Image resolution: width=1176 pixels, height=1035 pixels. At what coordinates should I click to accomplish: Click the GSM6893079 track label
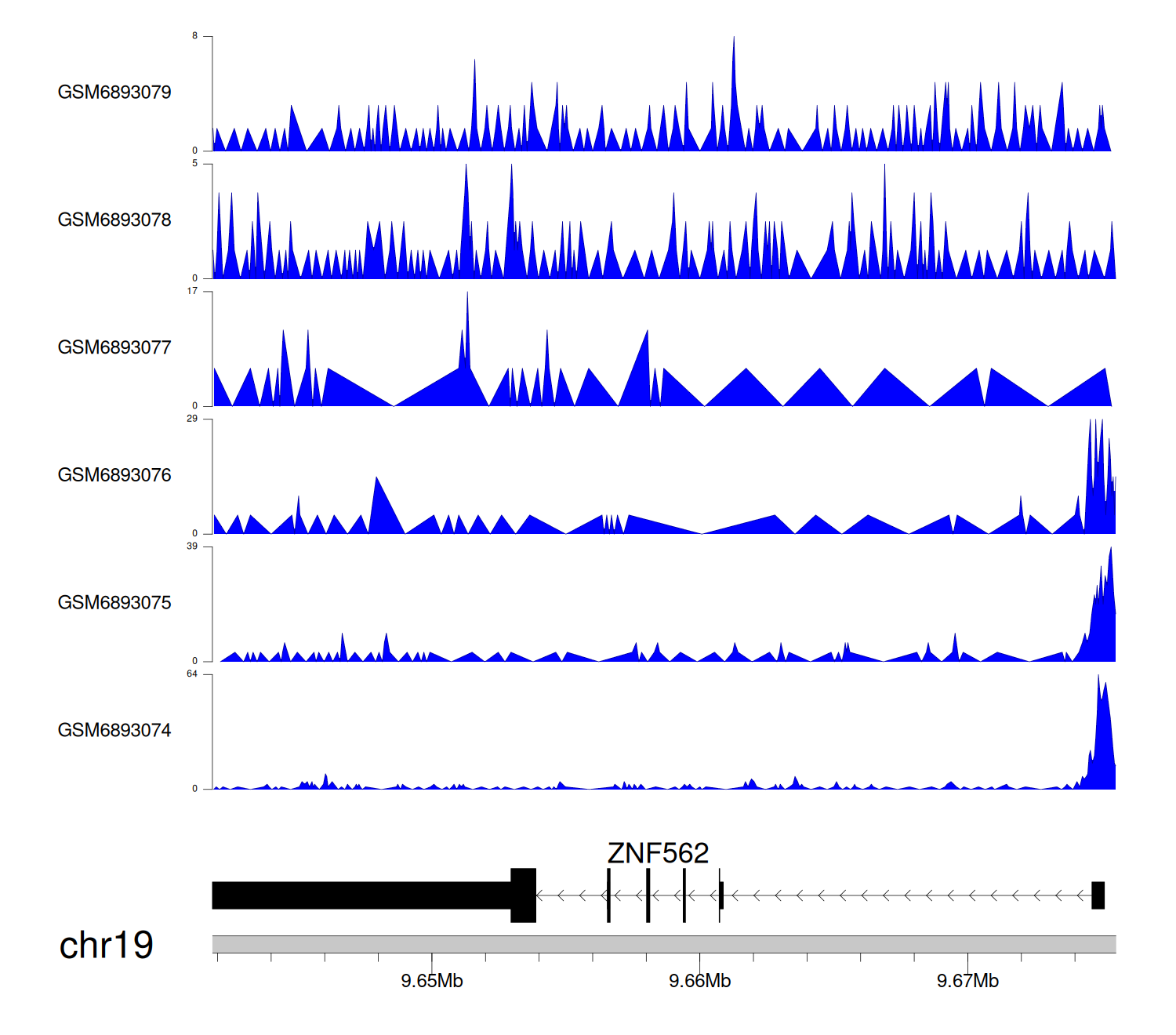pos(114,93)
